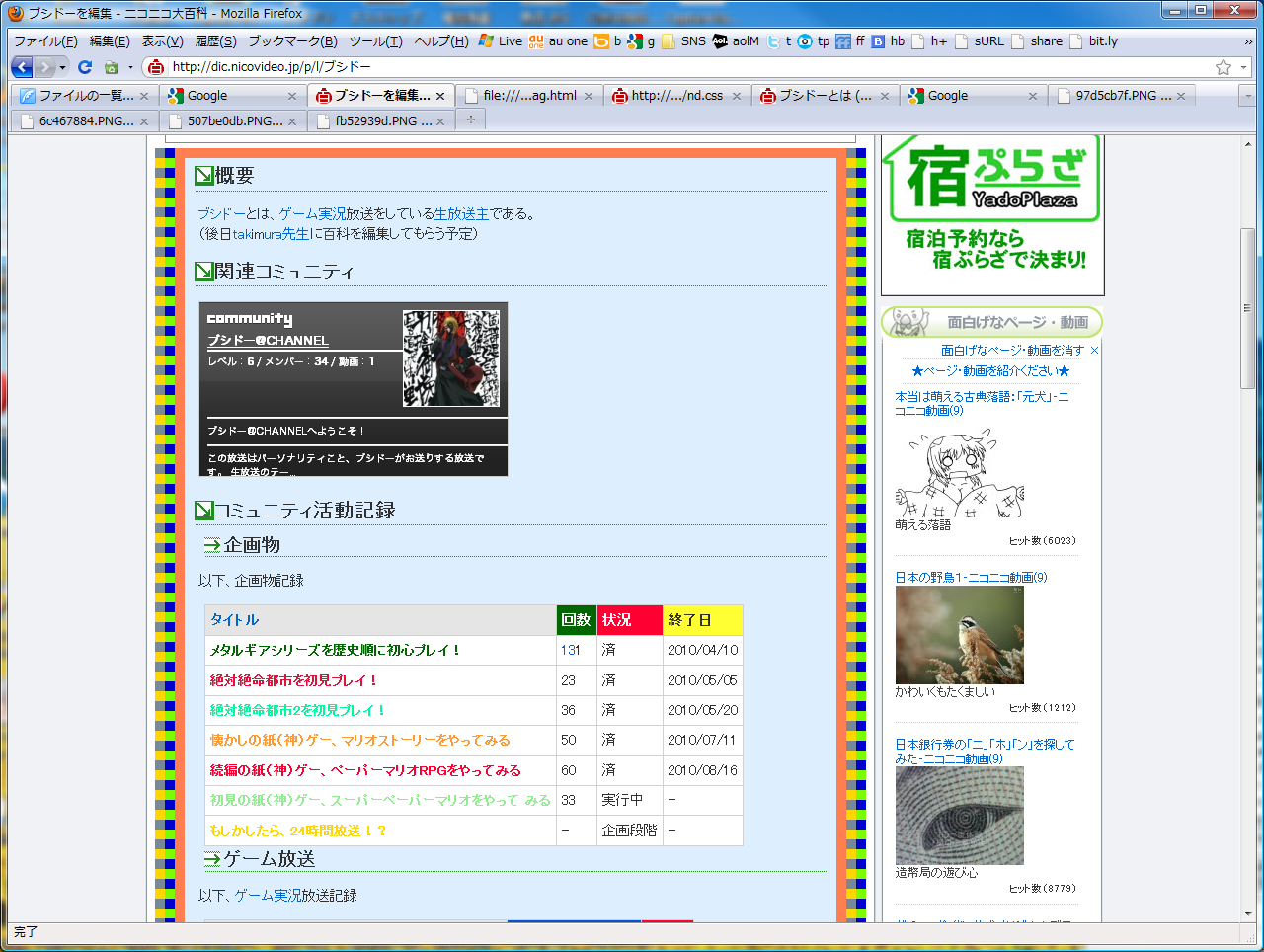Viewport: 1264px width, 952px height.
Task: Open the ヘルプ(H) menu
Action: [441, 41]
